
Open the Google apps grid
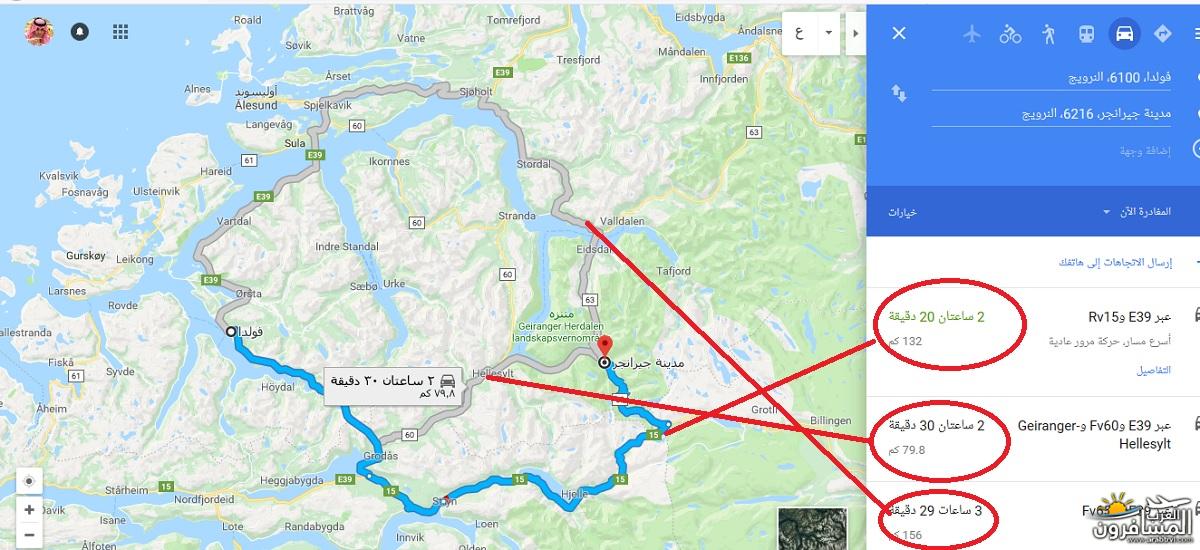coord(120,32)
